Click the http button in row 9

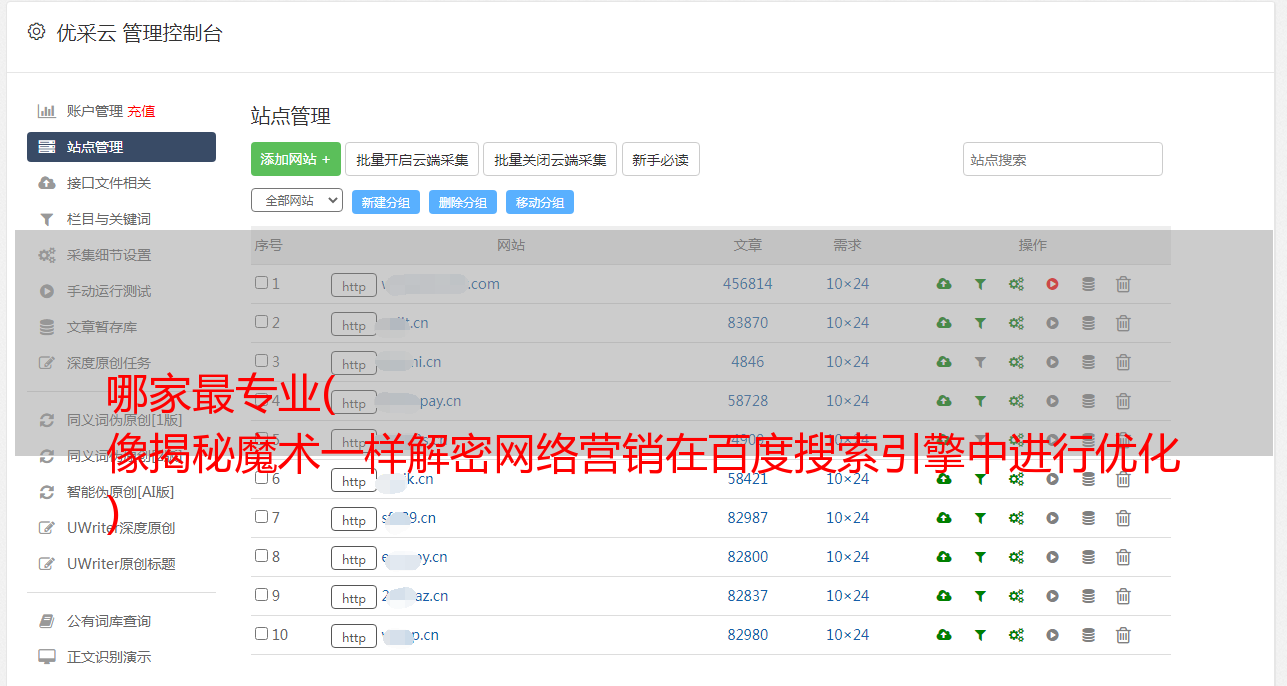(354, 598)
